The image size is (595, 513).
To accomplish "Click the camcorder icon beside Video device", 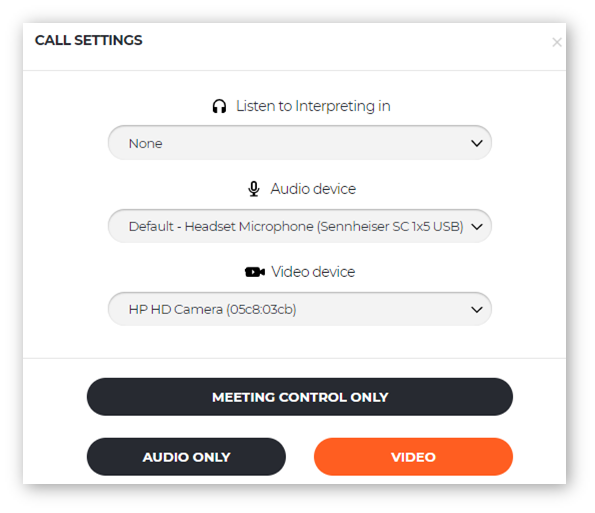I will 255,272.
